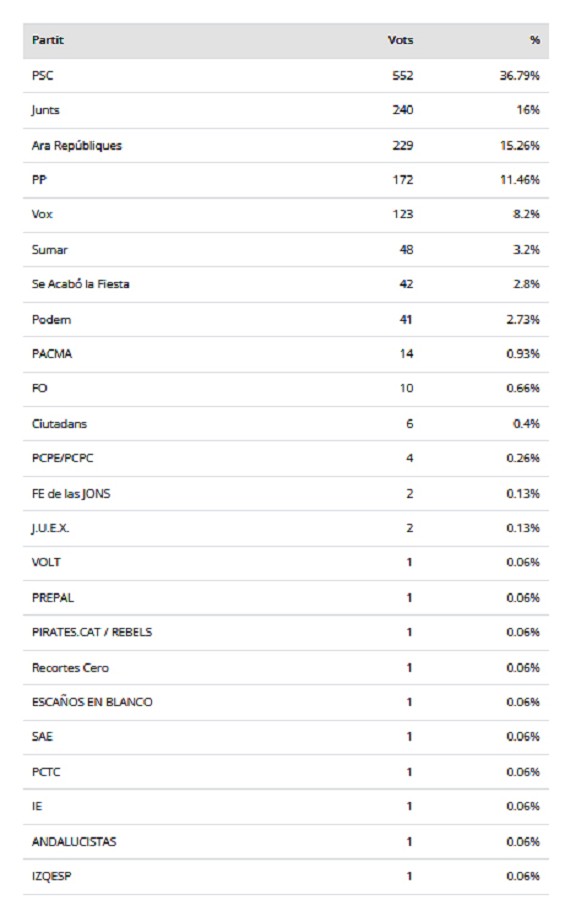
Task: Click the PP vote count 172
Action: (403, 180)
